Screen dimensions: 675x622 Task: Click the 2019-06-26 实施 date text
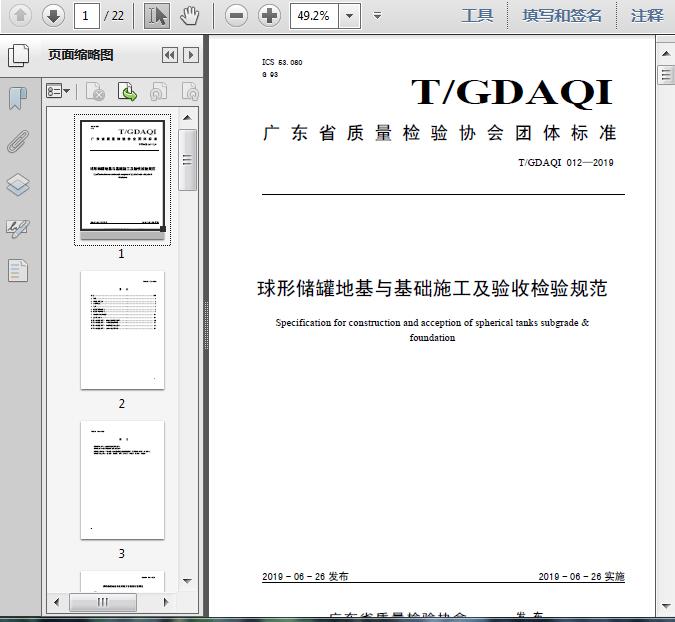pos(582,576)
